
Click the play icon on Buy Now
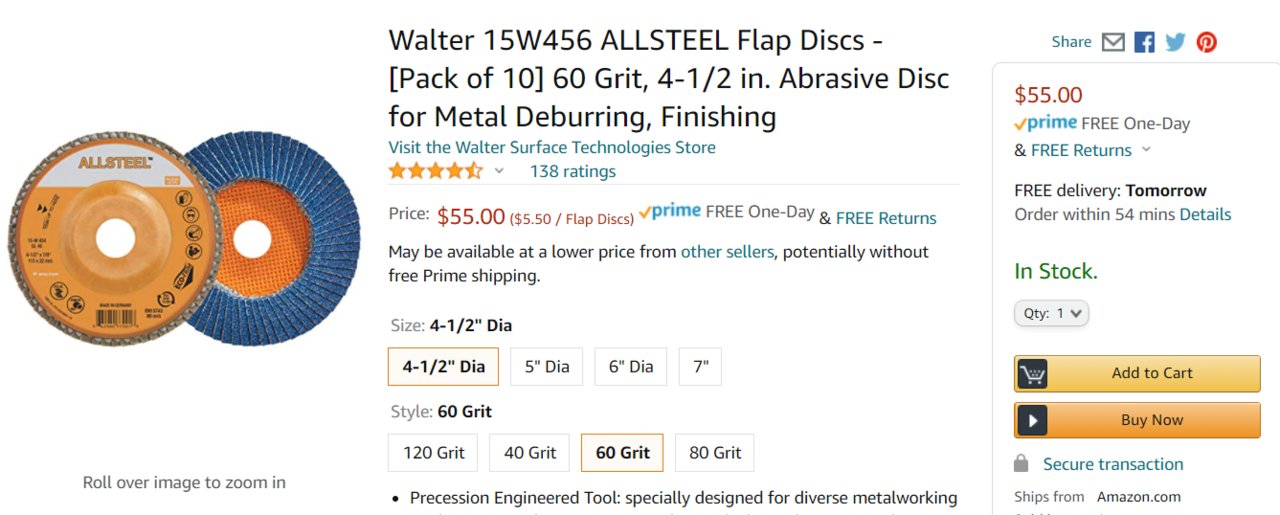click(x=1032, y=421)
